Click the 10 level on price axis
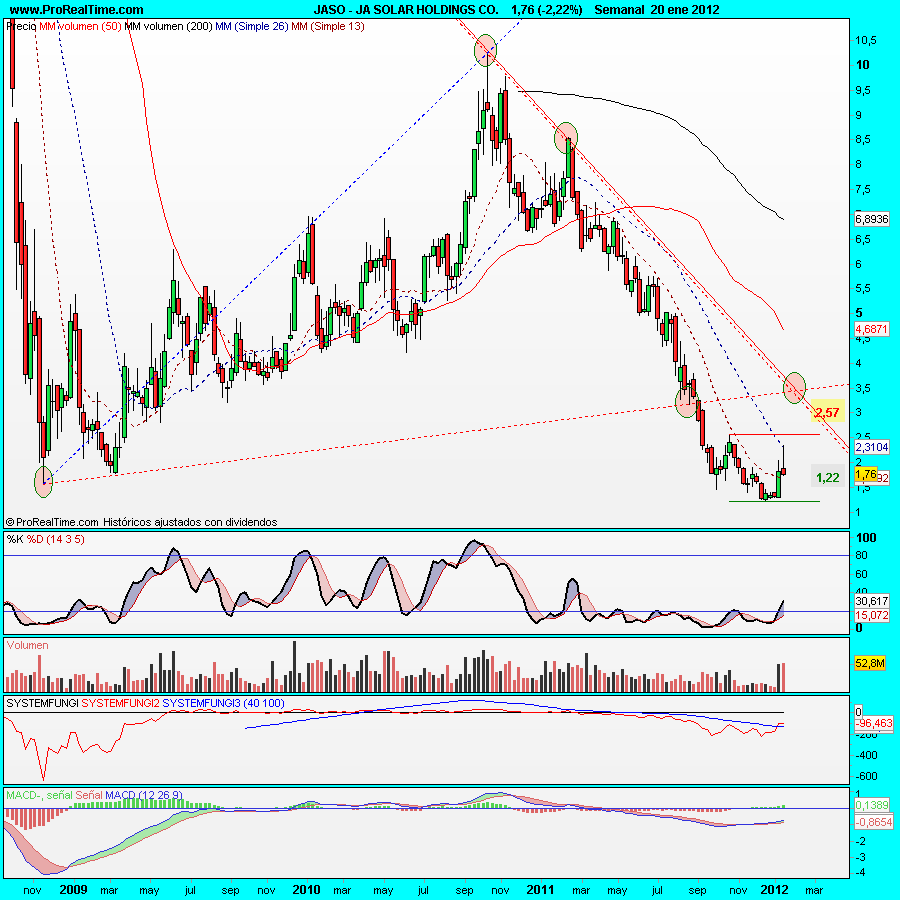Viewport: 900px width, 900px height. (862, 65)
